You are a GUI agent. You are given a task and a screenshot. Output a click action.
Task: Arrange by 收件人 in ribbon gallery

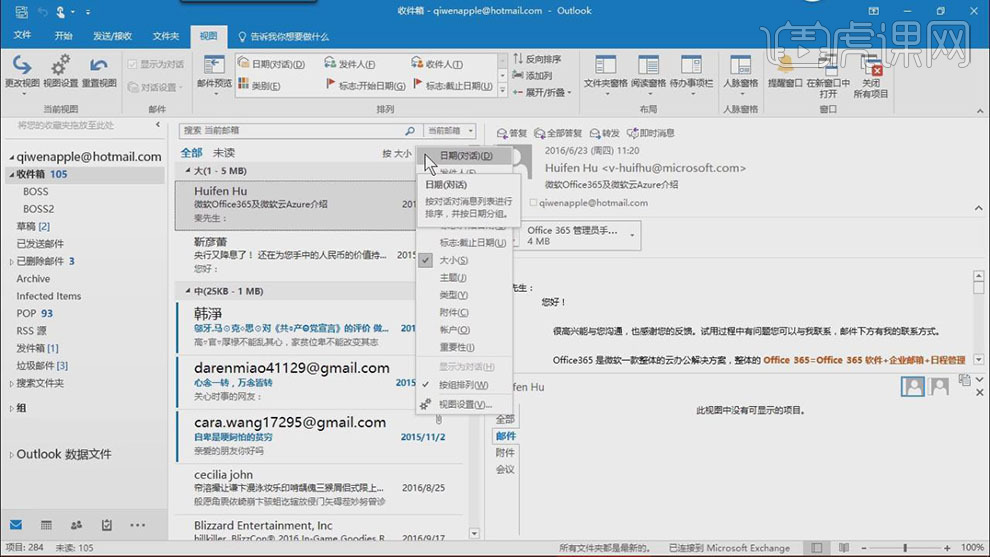click(x=437, y=64)
